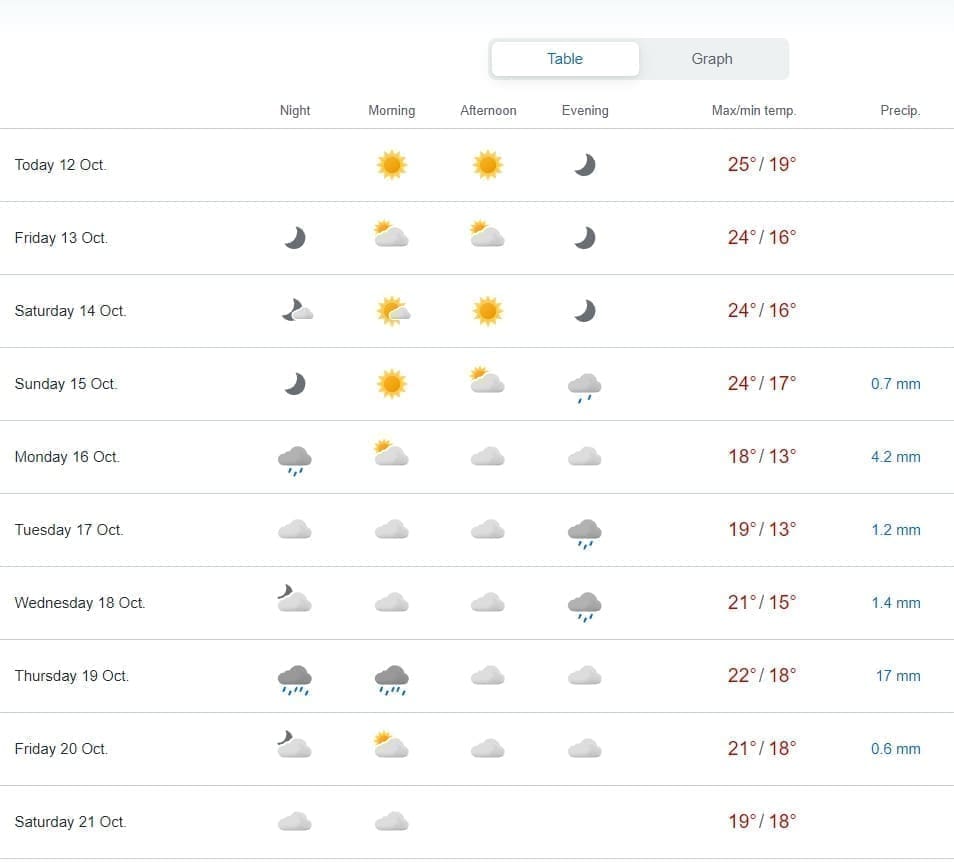This screenshot has width=954, height=862.
Task: Switch to the Graph tab
Action: (x=711, y=59)
